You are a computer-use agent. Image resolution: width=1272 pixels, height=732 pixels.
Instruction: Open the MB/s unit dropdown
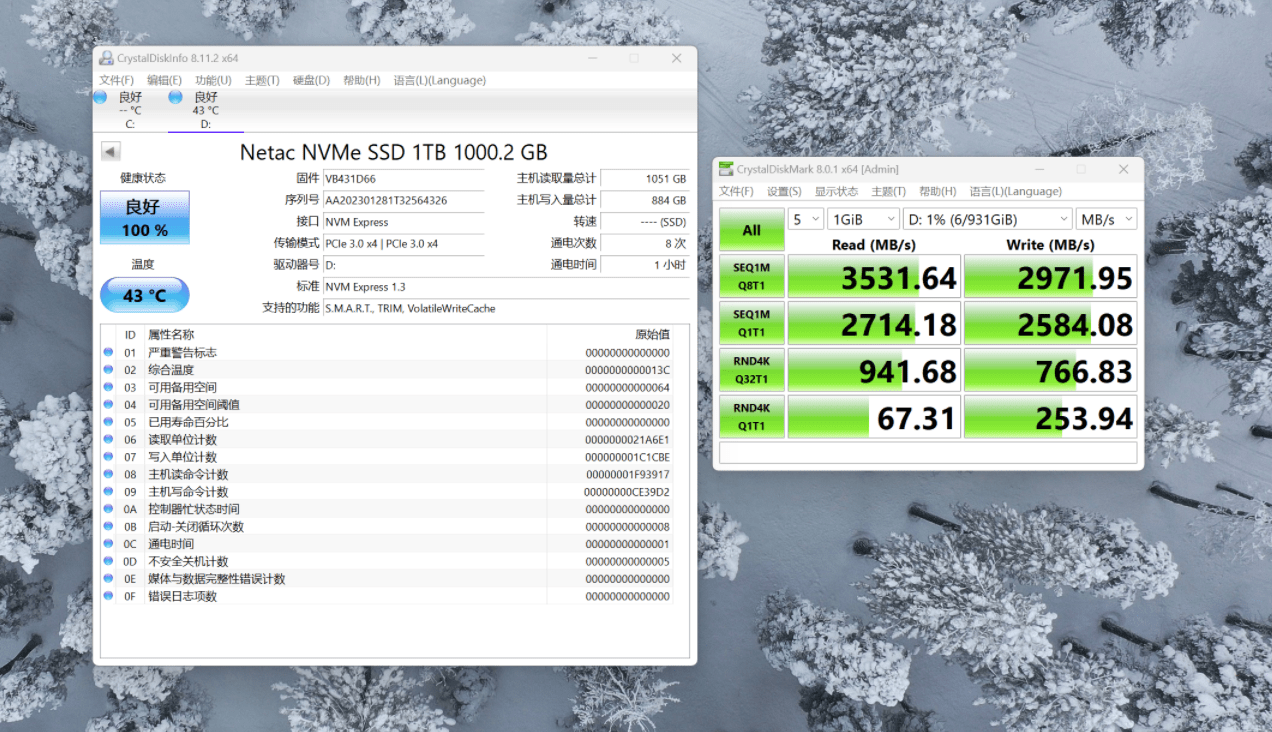pos(1106,219)
